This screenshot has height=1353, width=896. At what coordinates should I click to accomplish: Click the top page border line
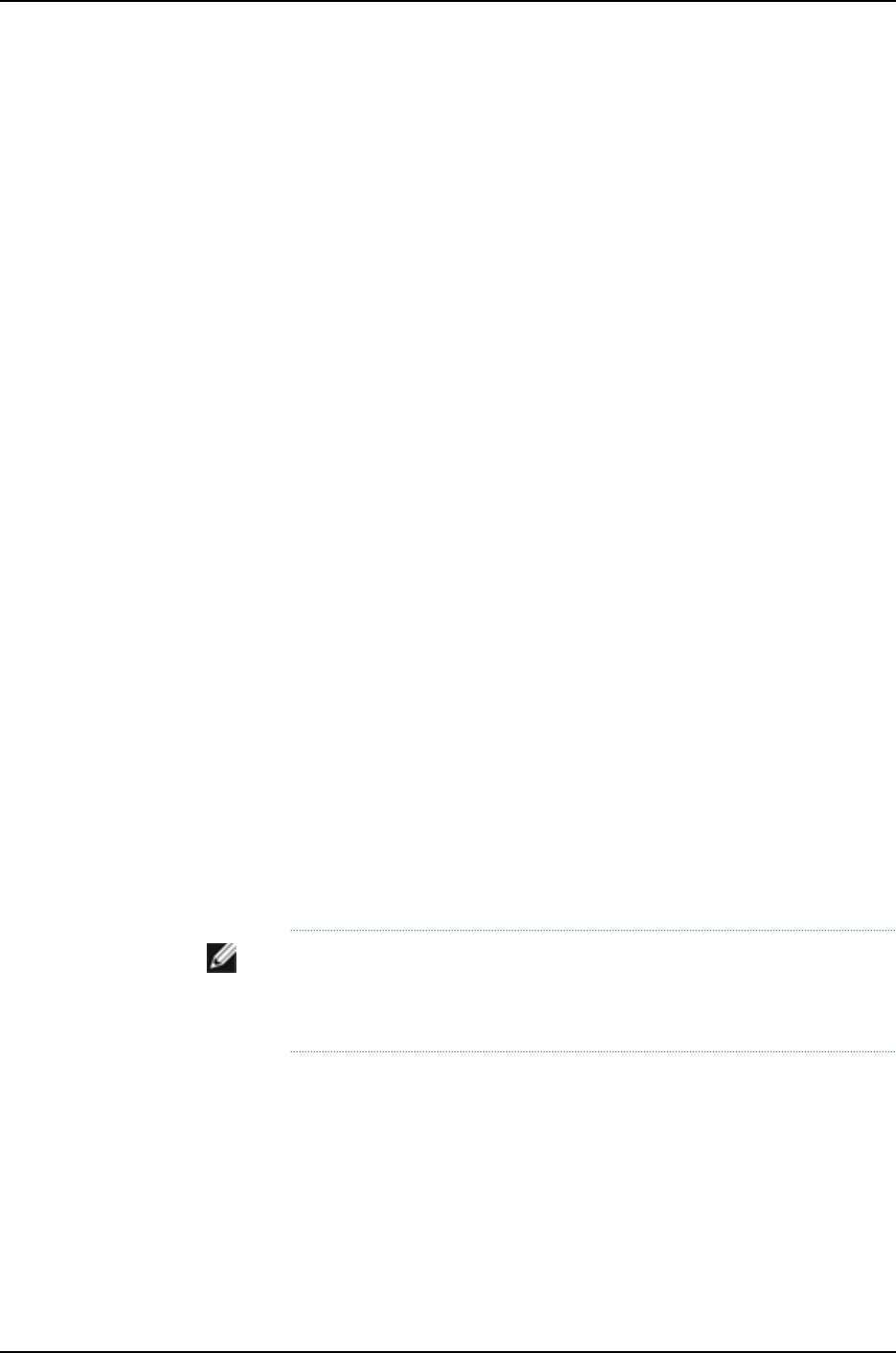(448, 1)
